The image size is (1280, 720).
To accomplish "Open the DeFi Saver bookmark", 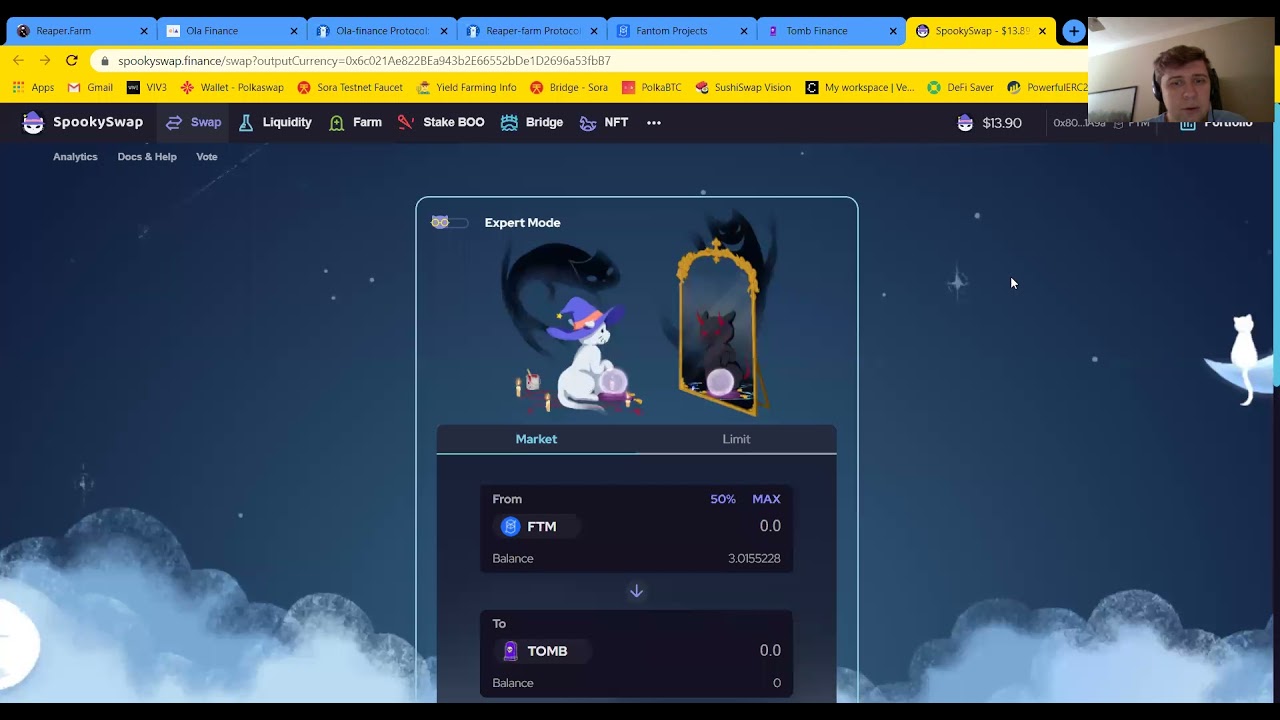I will [x=960, y=88].
